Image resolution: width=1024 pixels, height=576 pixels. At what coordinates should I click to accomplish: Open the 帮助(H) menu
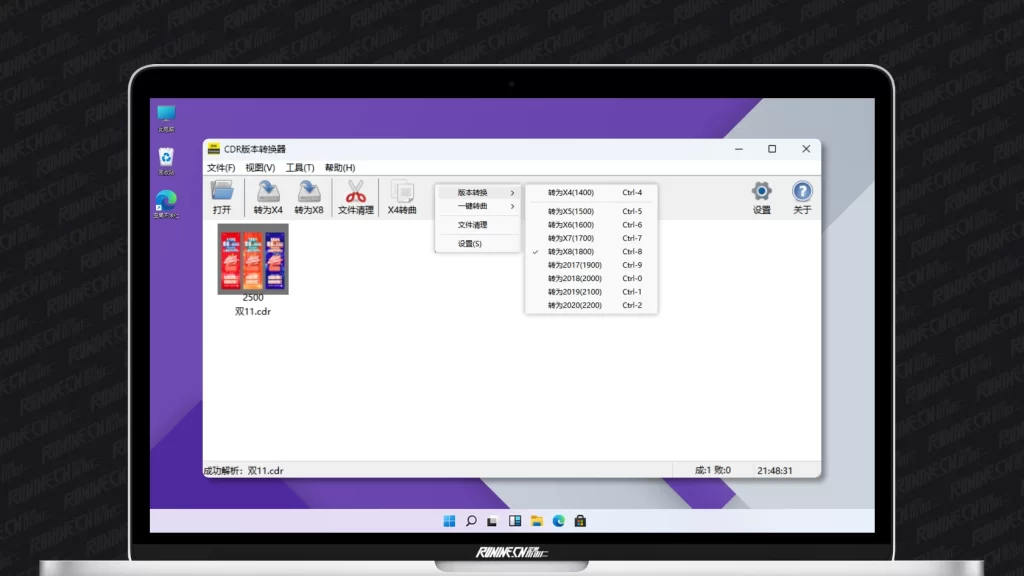tap(340, 168)
